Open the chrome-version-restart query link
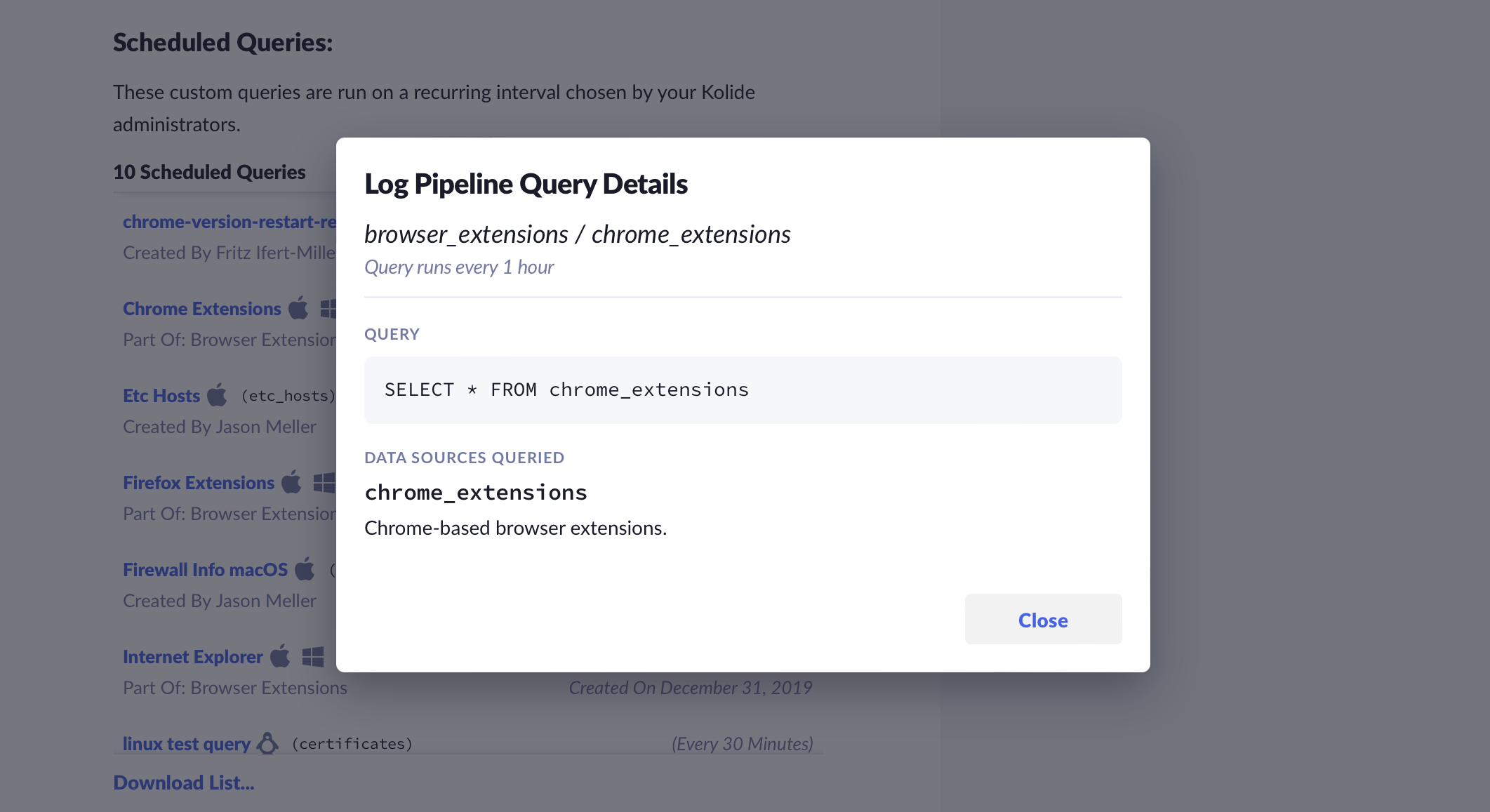 pyautogui.click(x=230, y=222)
